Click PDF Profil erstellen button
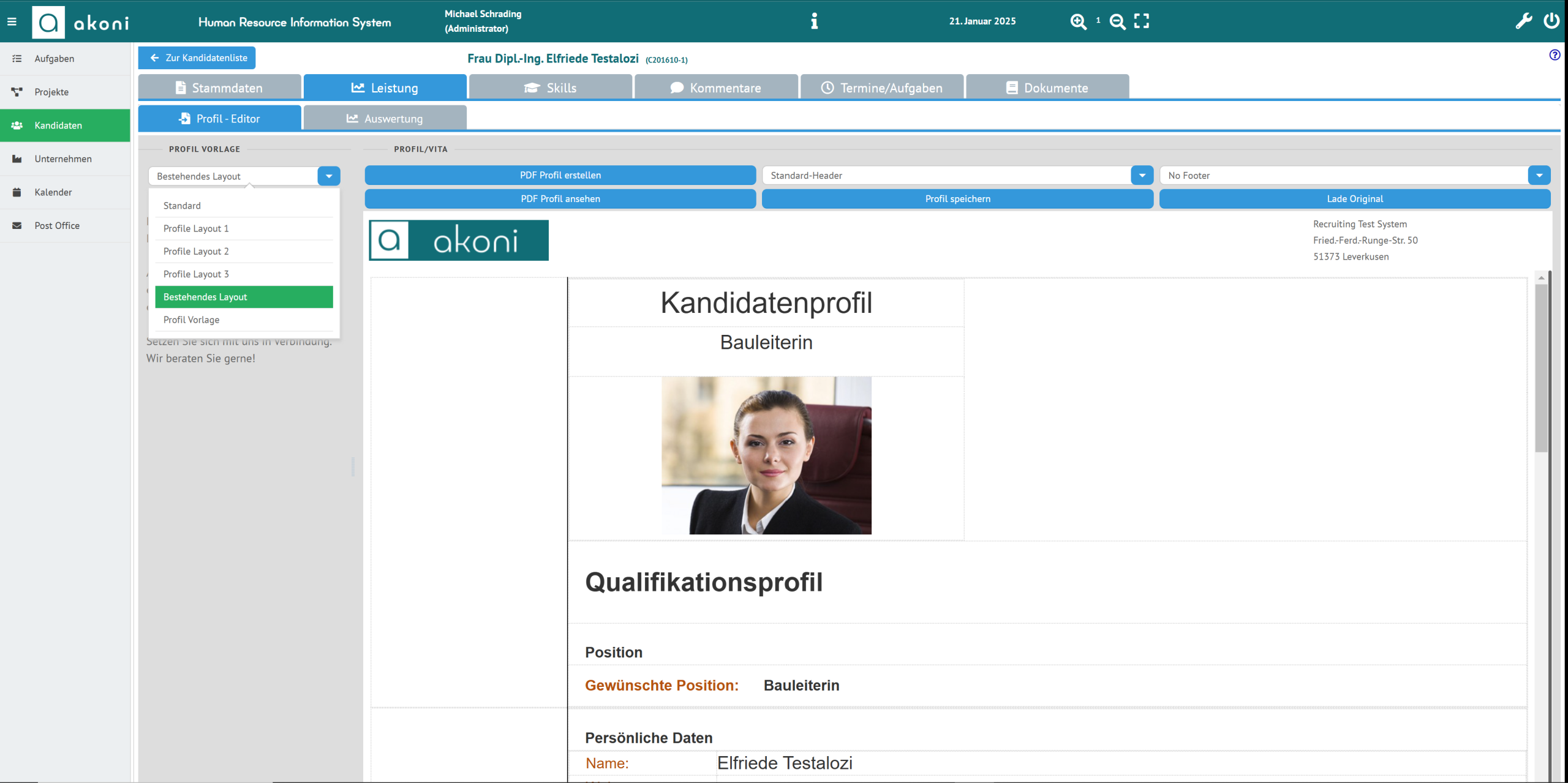Image resolution: width=1568 pixels, height=783 pixels. pos(560,175)
